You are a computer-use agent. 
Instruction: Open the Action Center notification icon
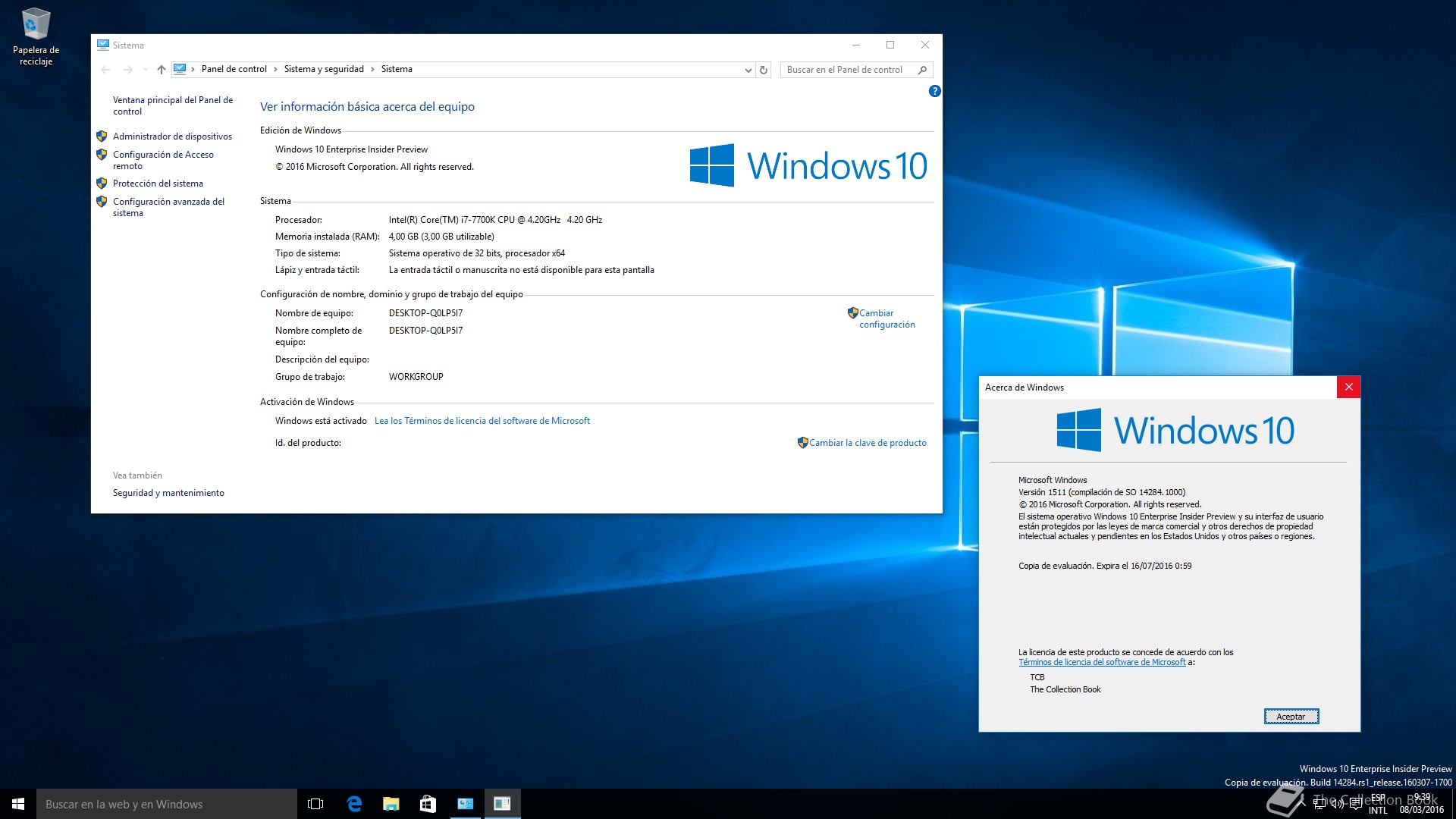click(1356, 804)
